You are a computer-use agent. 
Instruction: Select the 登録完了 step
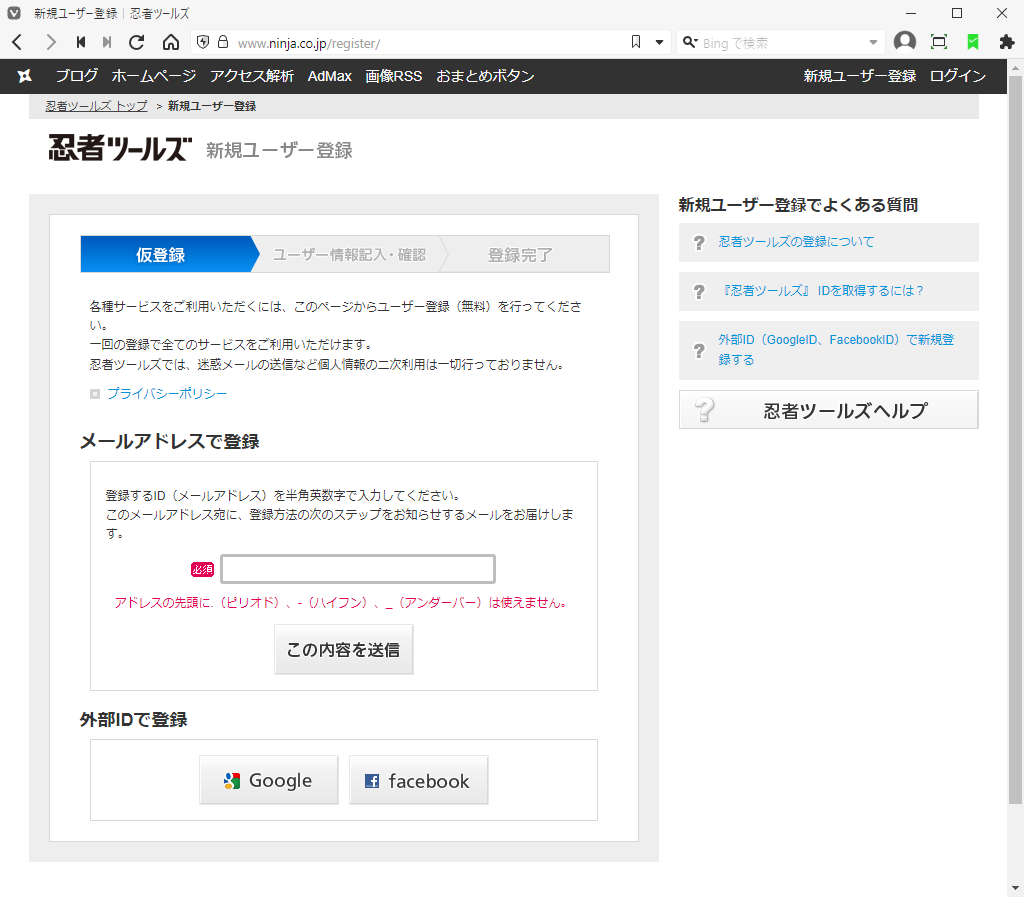(x=520, y=254)
